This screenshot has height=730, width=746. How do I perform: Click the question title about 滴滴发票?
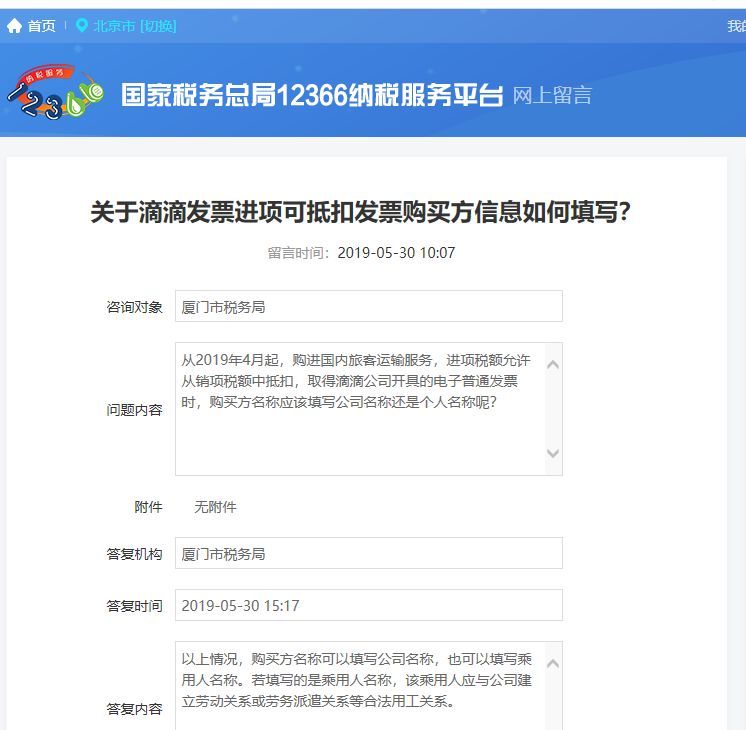coord(361,212)
